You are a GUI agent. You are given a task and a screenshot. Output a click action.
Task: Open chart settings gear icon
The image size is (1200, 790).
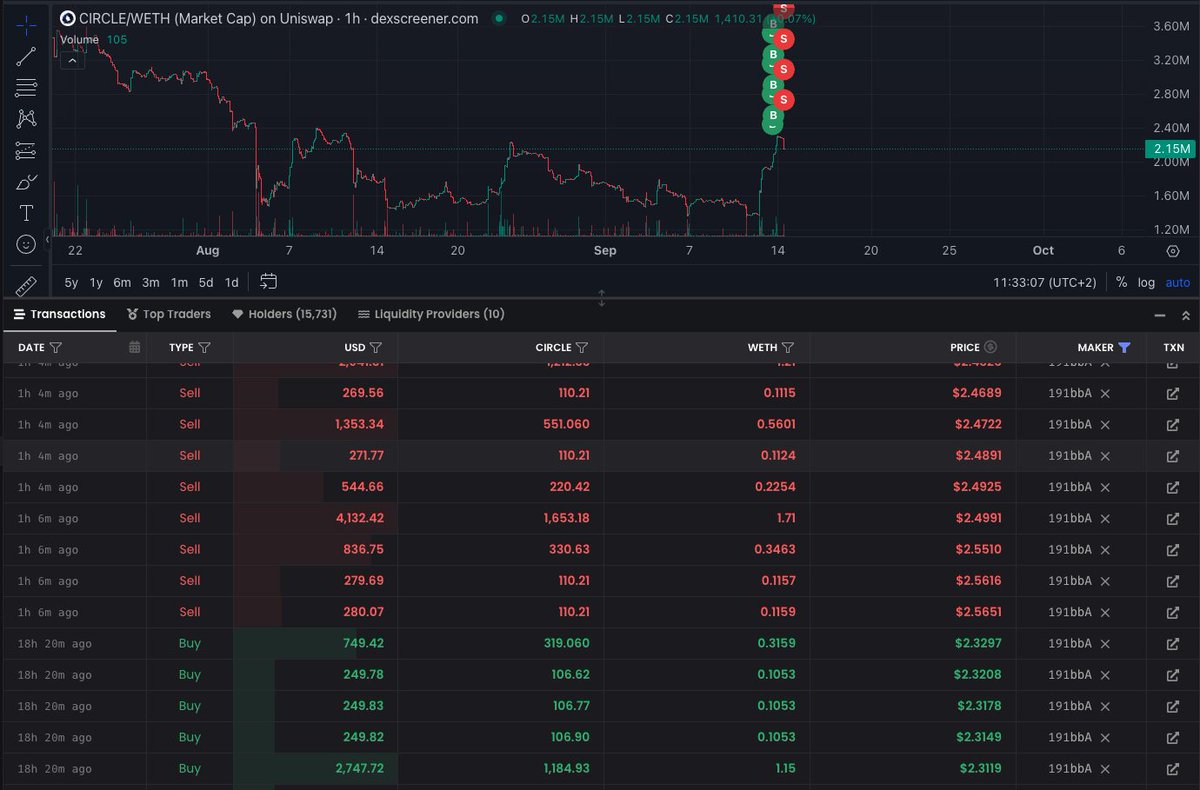click(x=1173, y=251)
